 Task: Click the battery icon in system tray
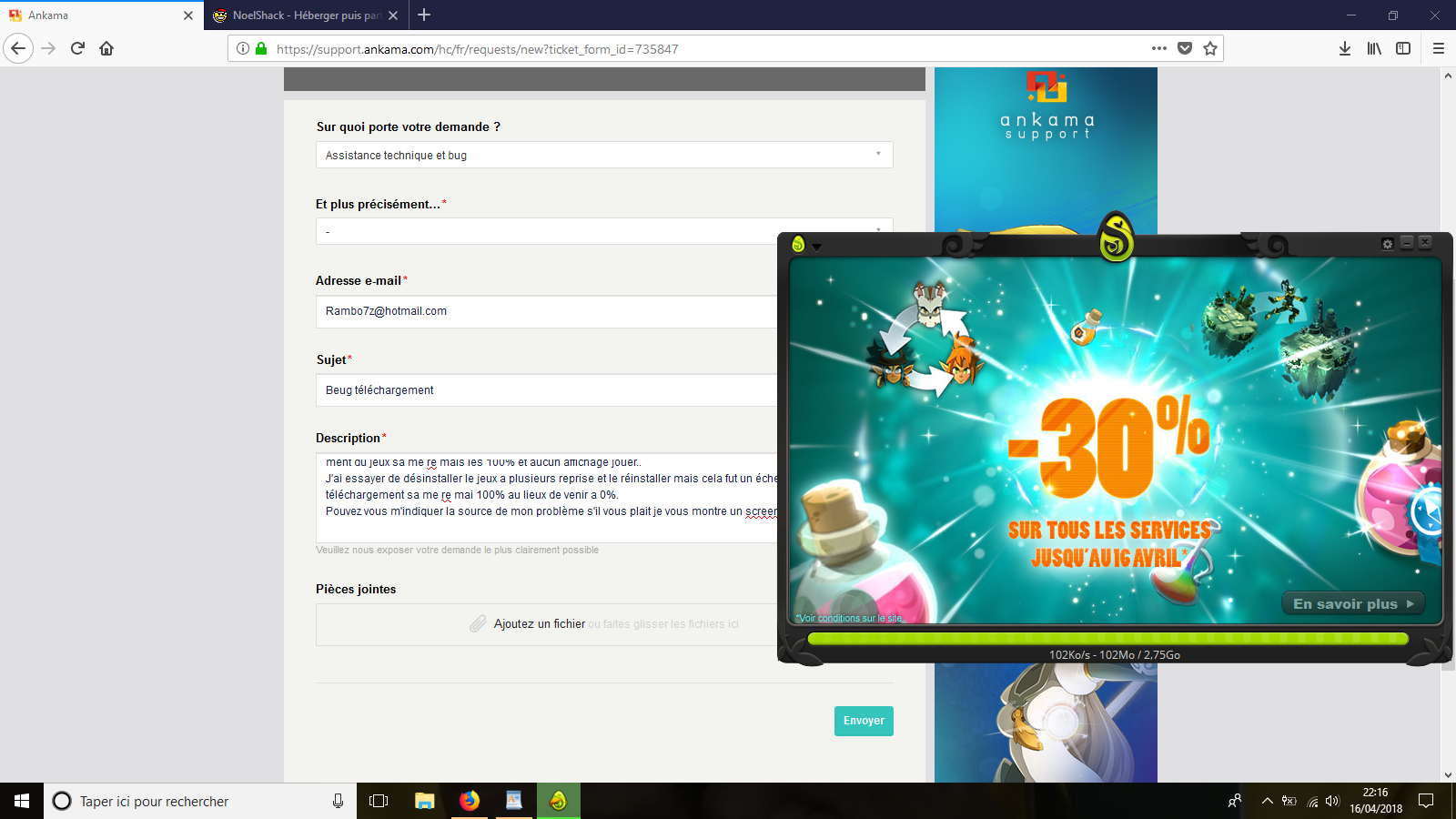point(1289,801)
